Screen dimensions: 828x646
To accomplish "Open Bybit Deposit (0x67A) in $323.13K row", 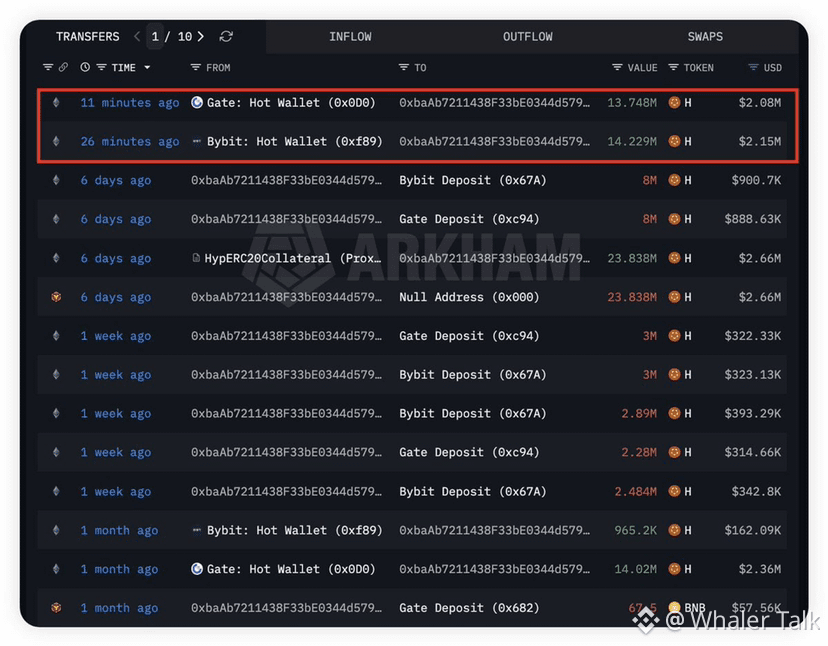I will 473,375.
